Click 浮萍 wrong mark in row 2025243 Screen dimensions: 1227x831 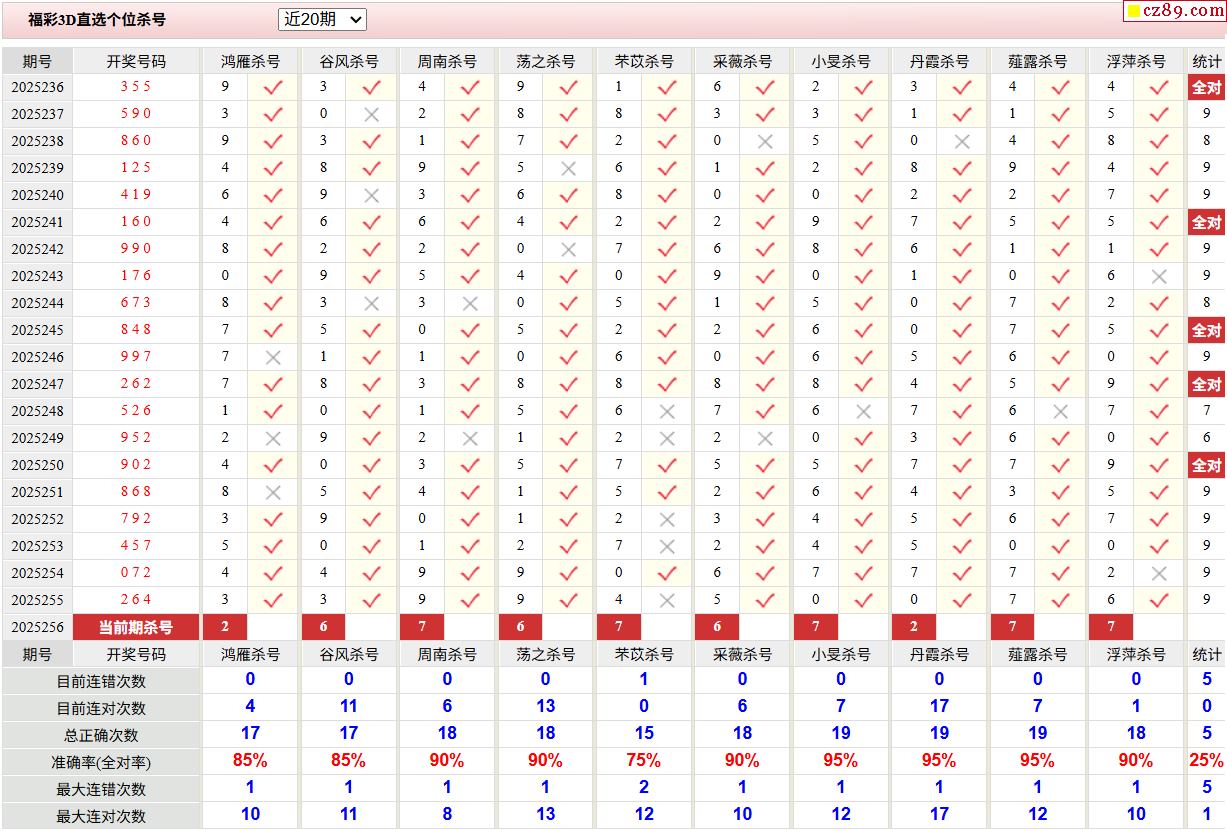coord(1159,276)
